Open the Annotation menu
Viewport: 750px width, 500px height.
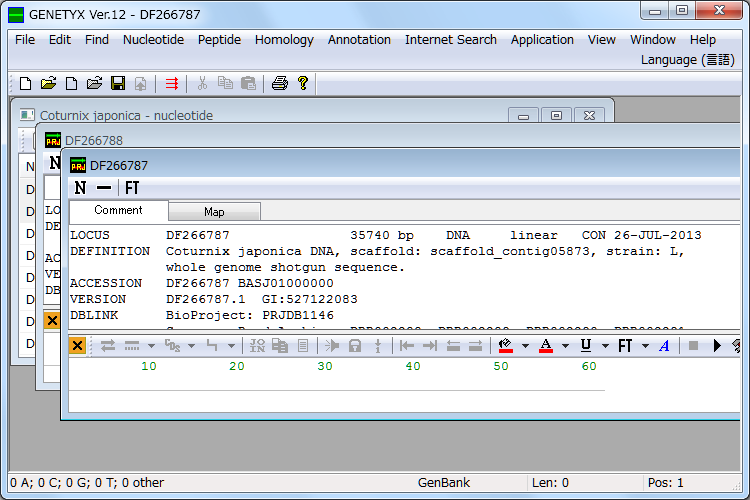359,40
